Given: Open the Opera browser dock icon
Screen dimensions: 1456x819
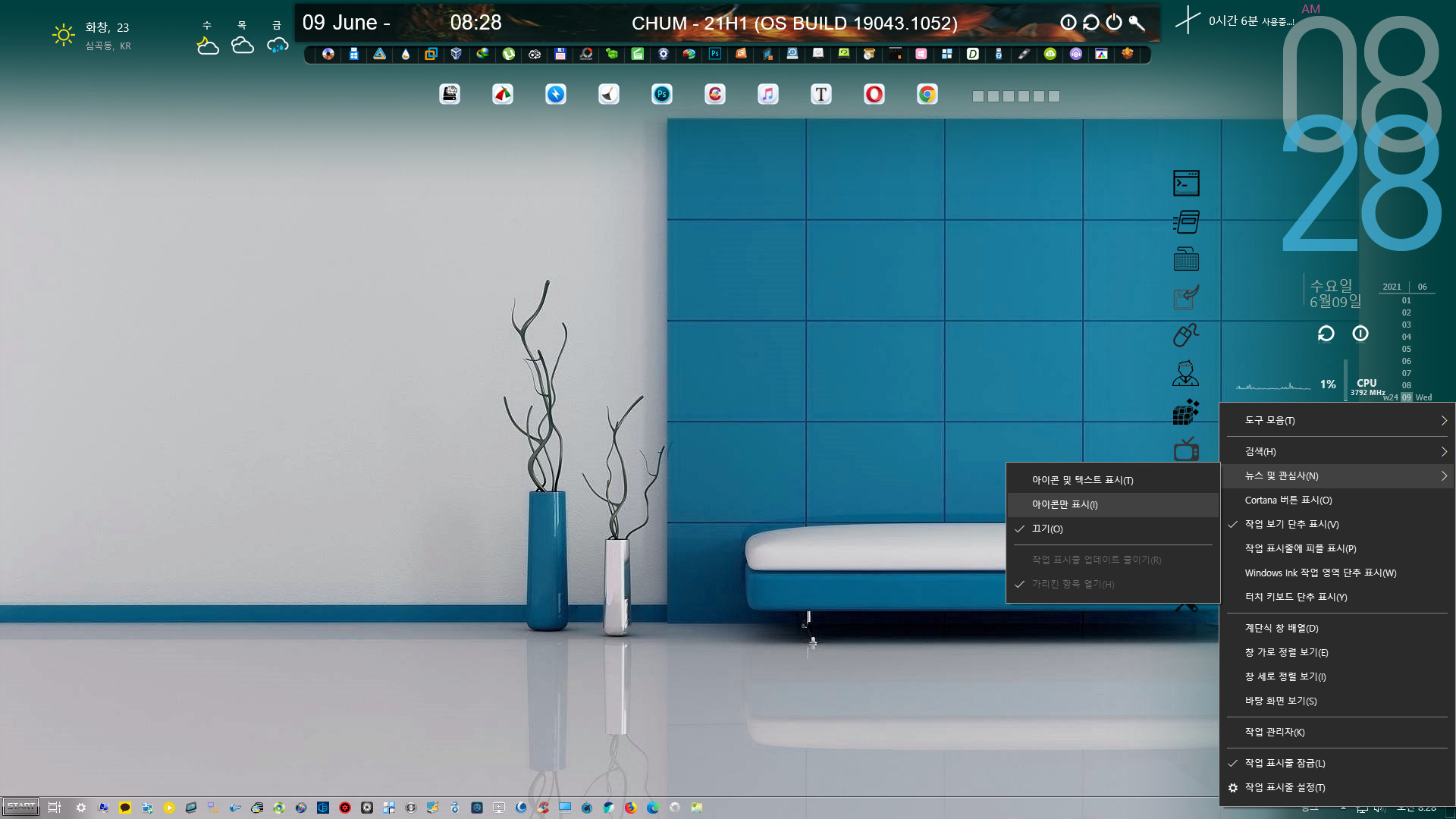Looking at the screenshot, I should tap(874, 94).
